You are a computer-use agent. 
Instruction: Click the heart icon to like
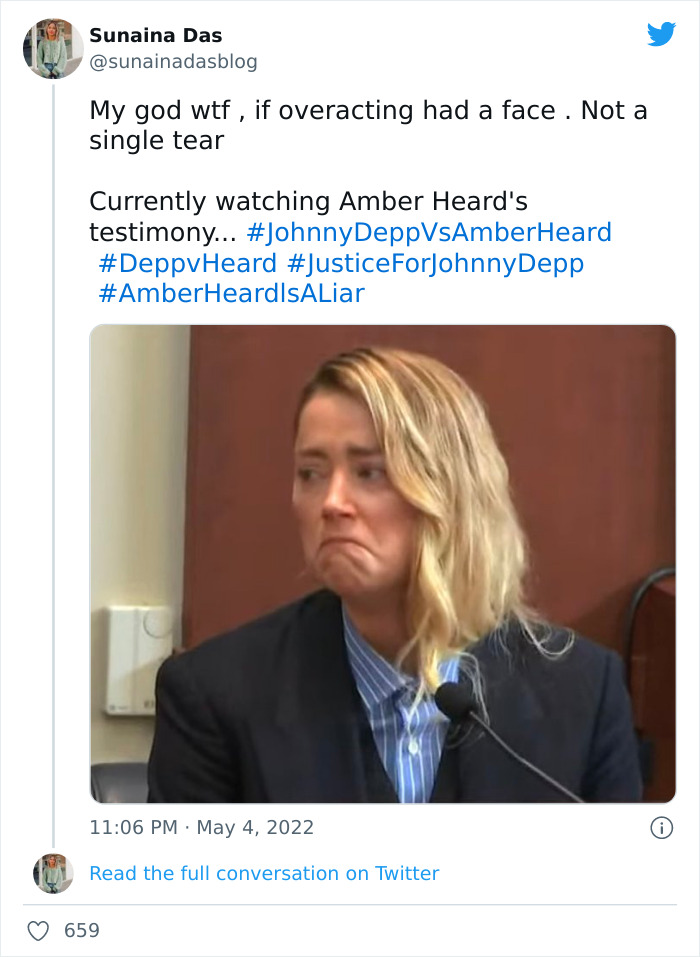(x=40, y=929)
